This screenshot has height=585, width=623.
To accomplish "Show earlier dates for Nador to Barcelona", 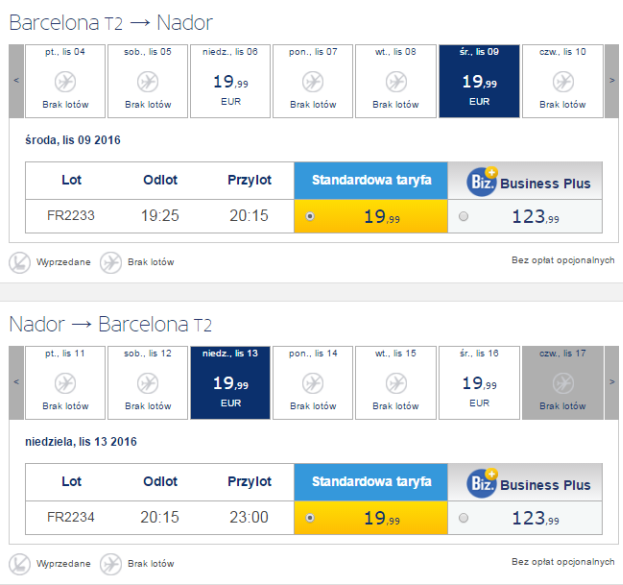I will click(x=16, y=382).
